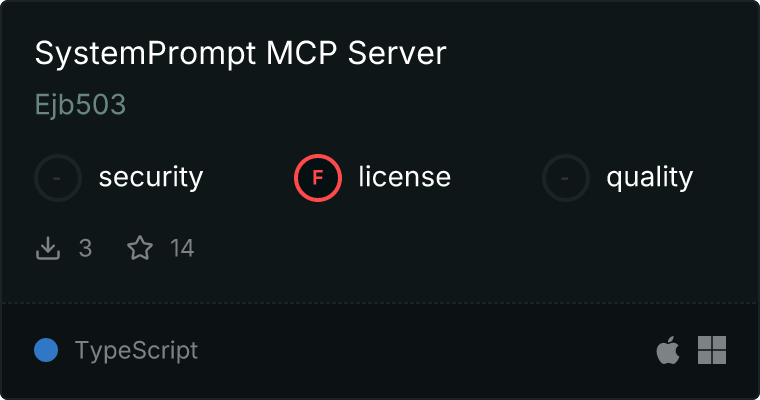Select the license label
The width and height of the screenshot is (760, 400).
click(x=405, y=176)
